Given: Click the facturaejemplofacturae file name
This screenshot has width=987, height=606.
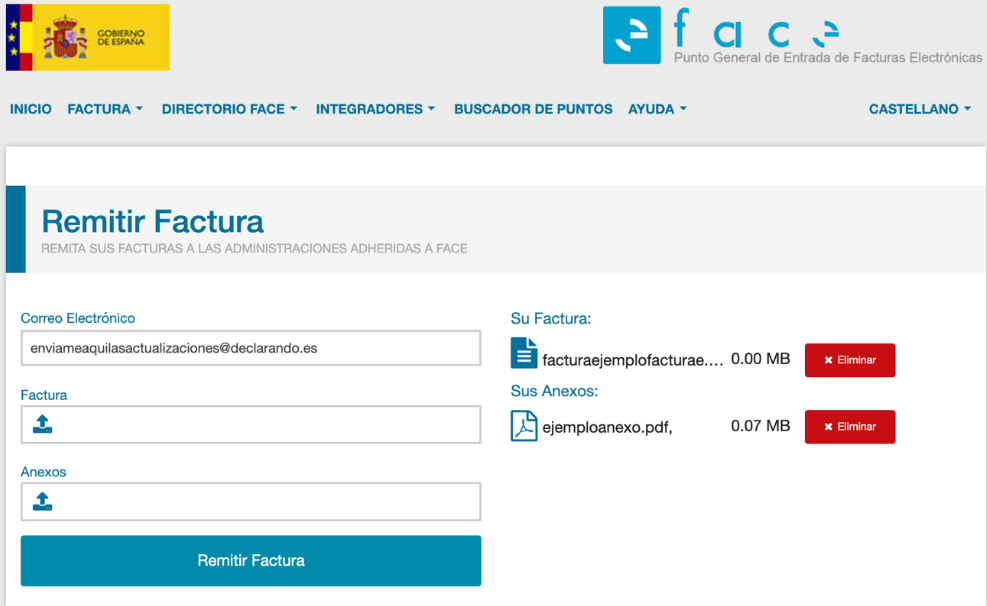Looking at the screenshot, I should 633,361.
